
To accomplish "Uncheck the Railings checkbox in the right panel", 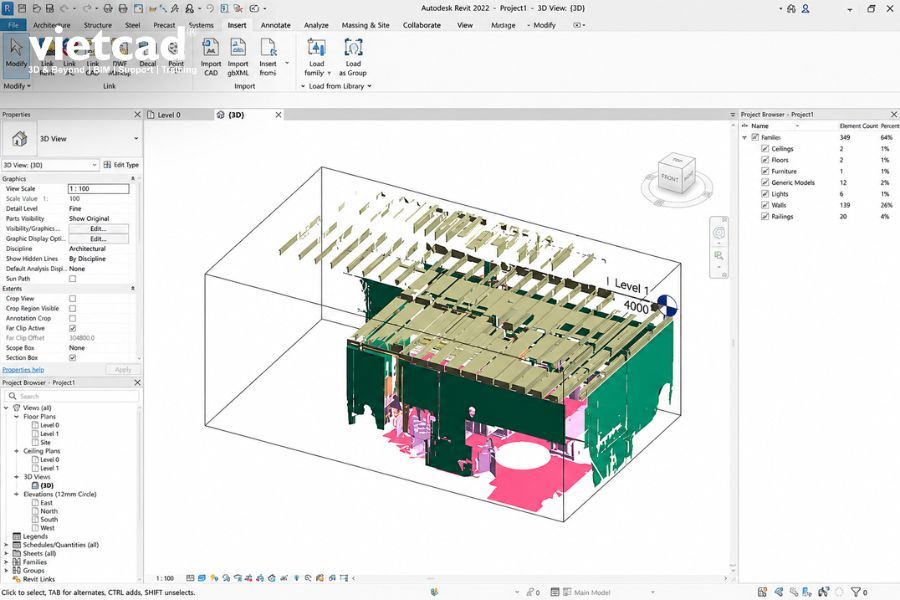I will (765, 216).
